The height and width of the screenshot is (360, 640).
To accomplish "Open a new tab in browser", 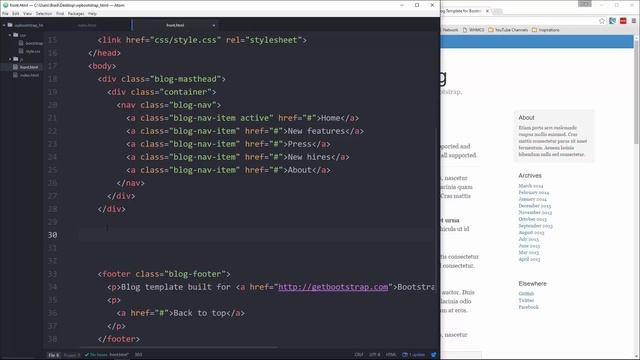I will click(x=498, y=11).
